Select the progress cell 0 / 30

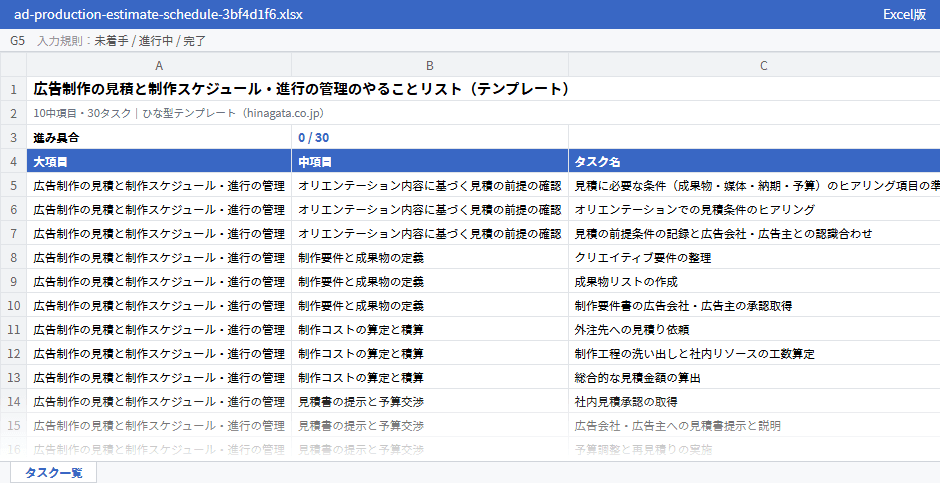(x=430, y=137)
